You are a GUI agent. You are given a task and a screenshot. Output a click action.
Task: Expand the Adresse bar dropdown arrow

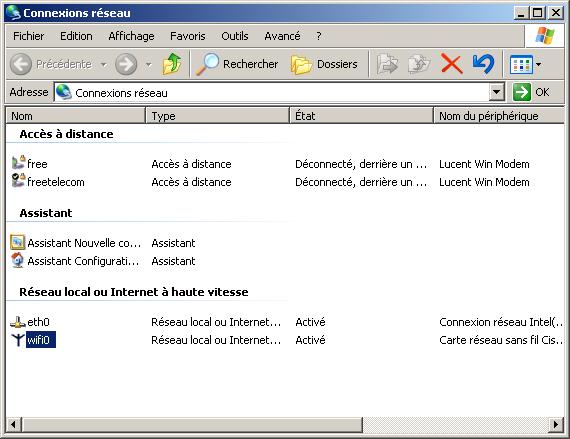click(497, 92)
